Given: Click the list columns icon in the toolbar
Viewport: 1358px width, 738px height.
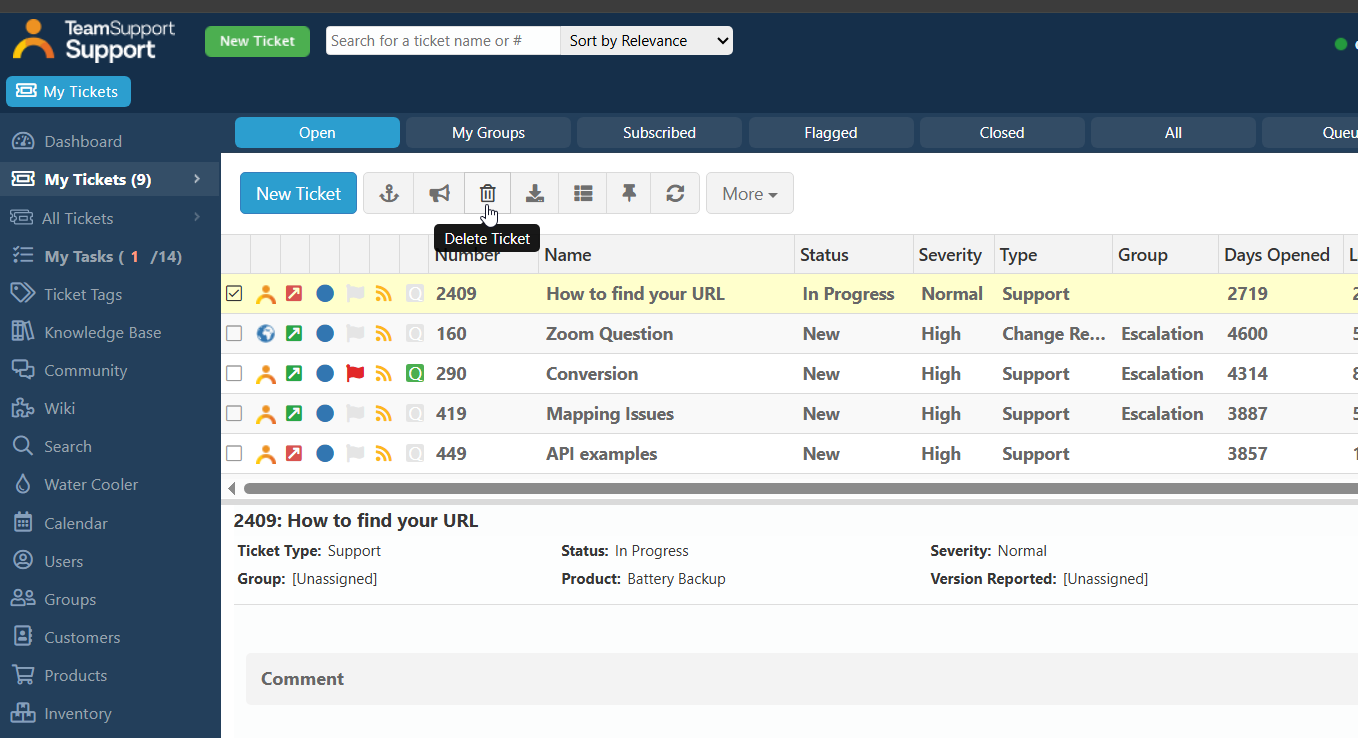Looking at the screenshot, I should (x=583, y=193).
